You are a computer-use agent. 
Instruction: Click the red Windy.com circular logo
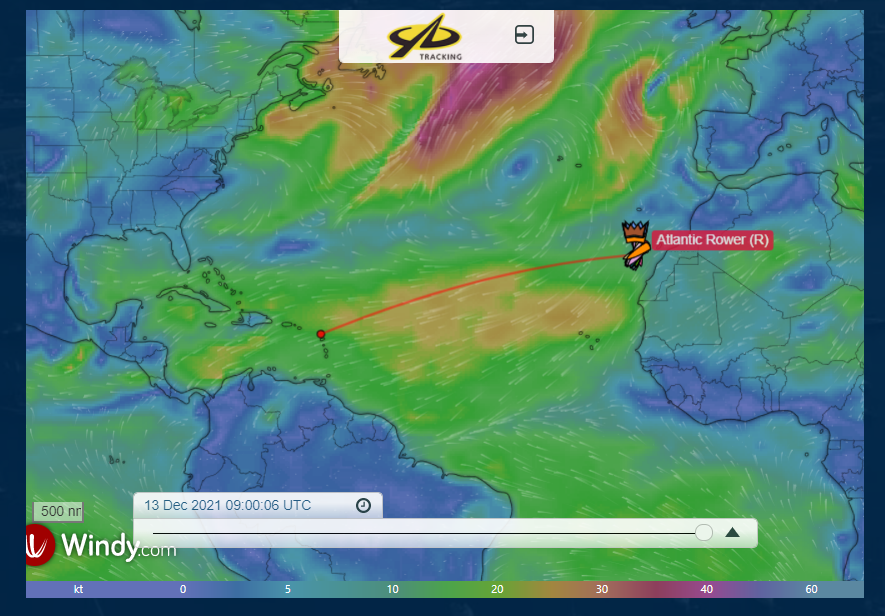40,546
